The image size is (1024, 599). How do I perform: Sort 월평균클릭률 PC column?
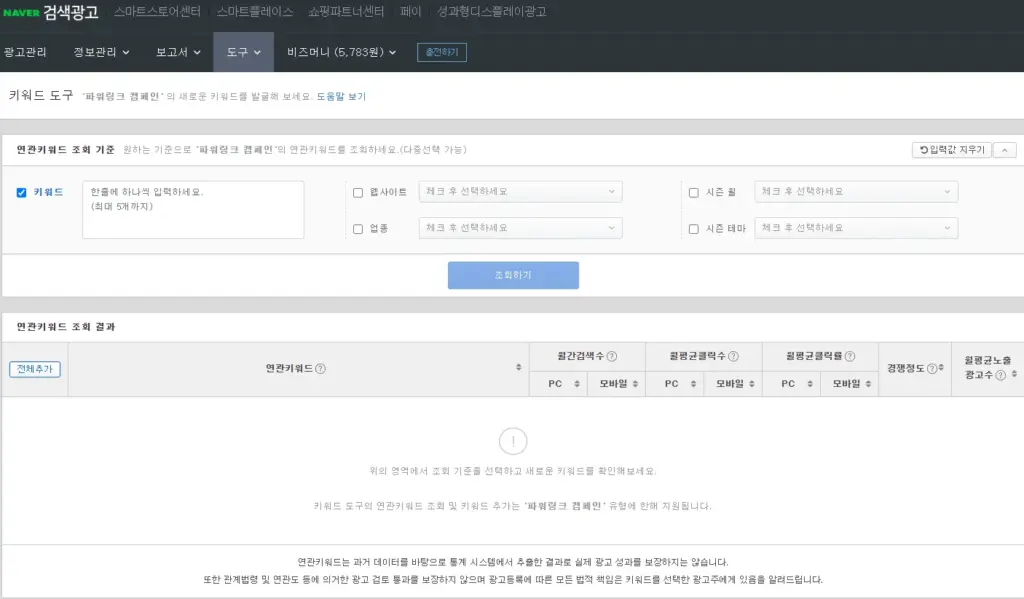[x=810, y=383]
